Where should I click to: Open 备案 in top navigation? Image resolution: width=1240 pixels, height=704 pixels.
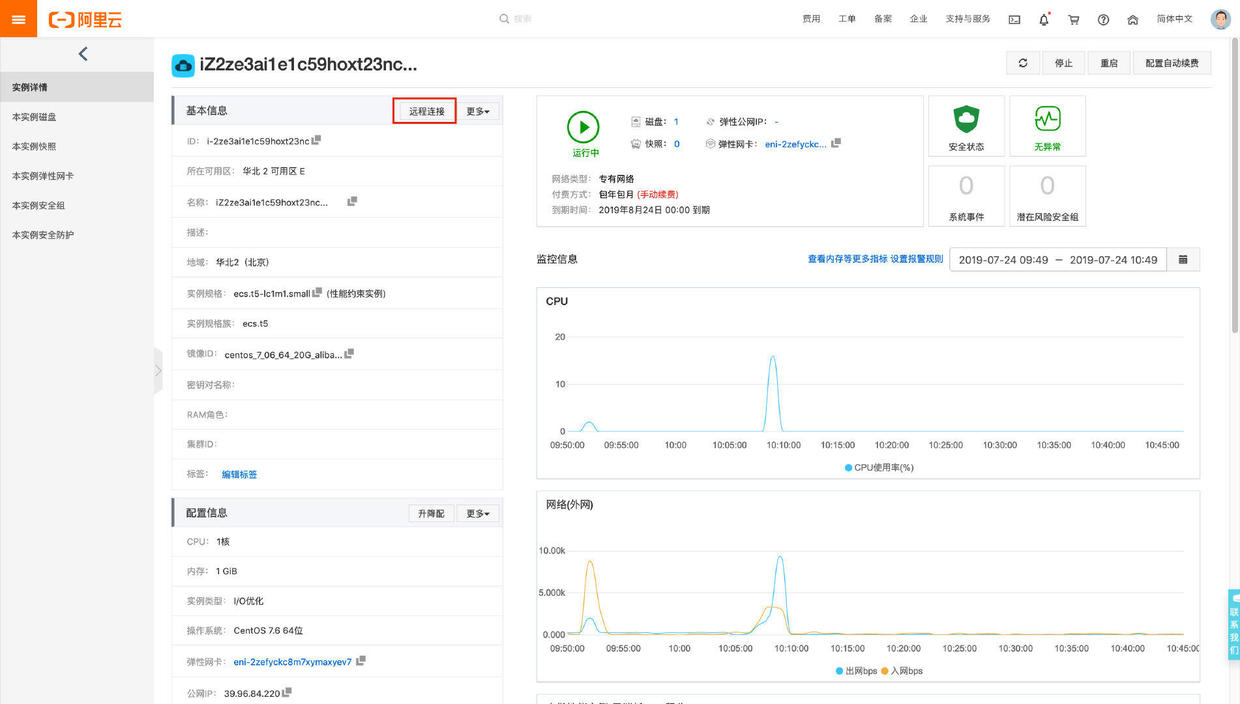883,19
